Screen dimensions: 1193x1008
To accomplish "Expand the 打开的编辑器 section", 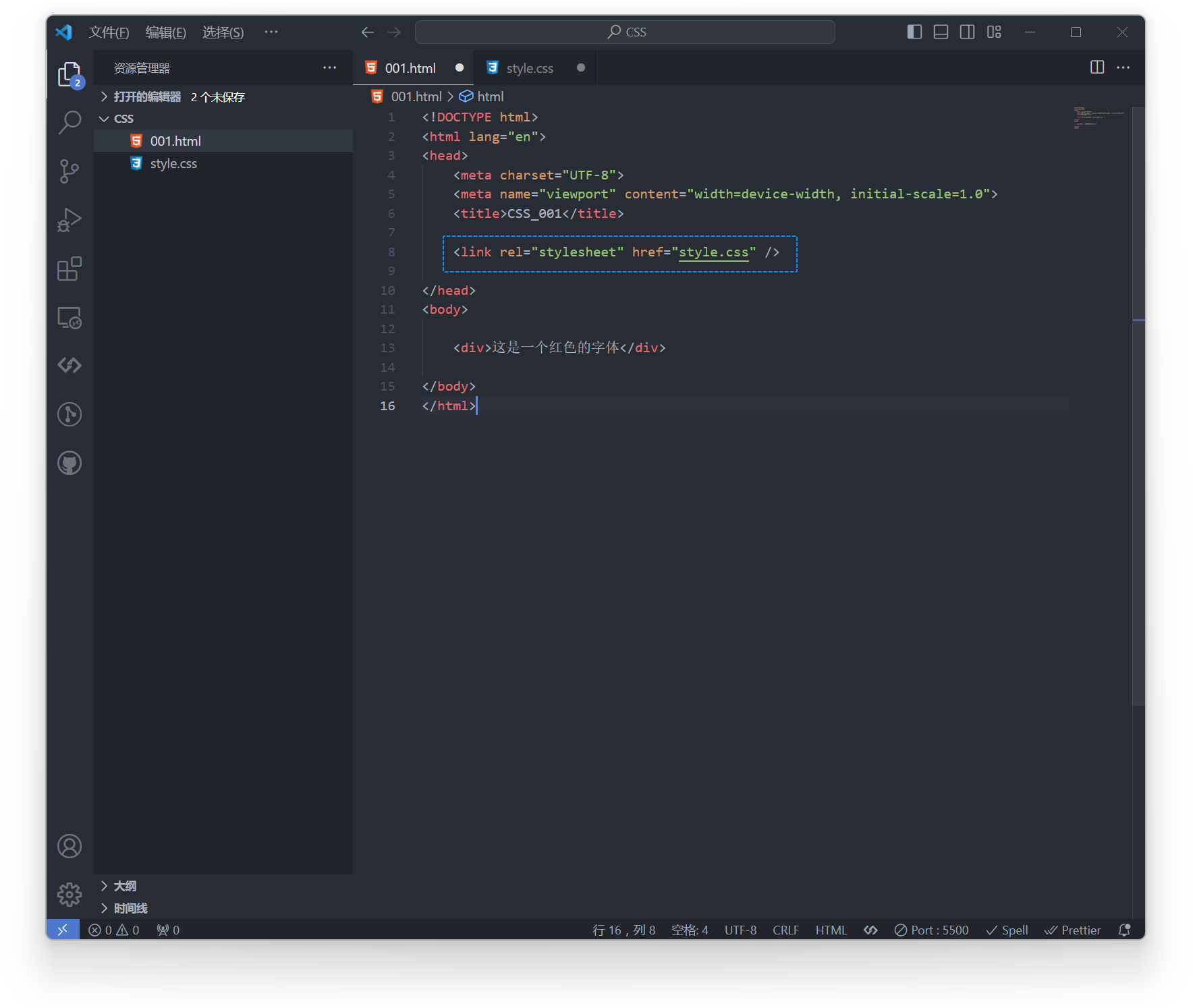I will click(x=147, y=96).
